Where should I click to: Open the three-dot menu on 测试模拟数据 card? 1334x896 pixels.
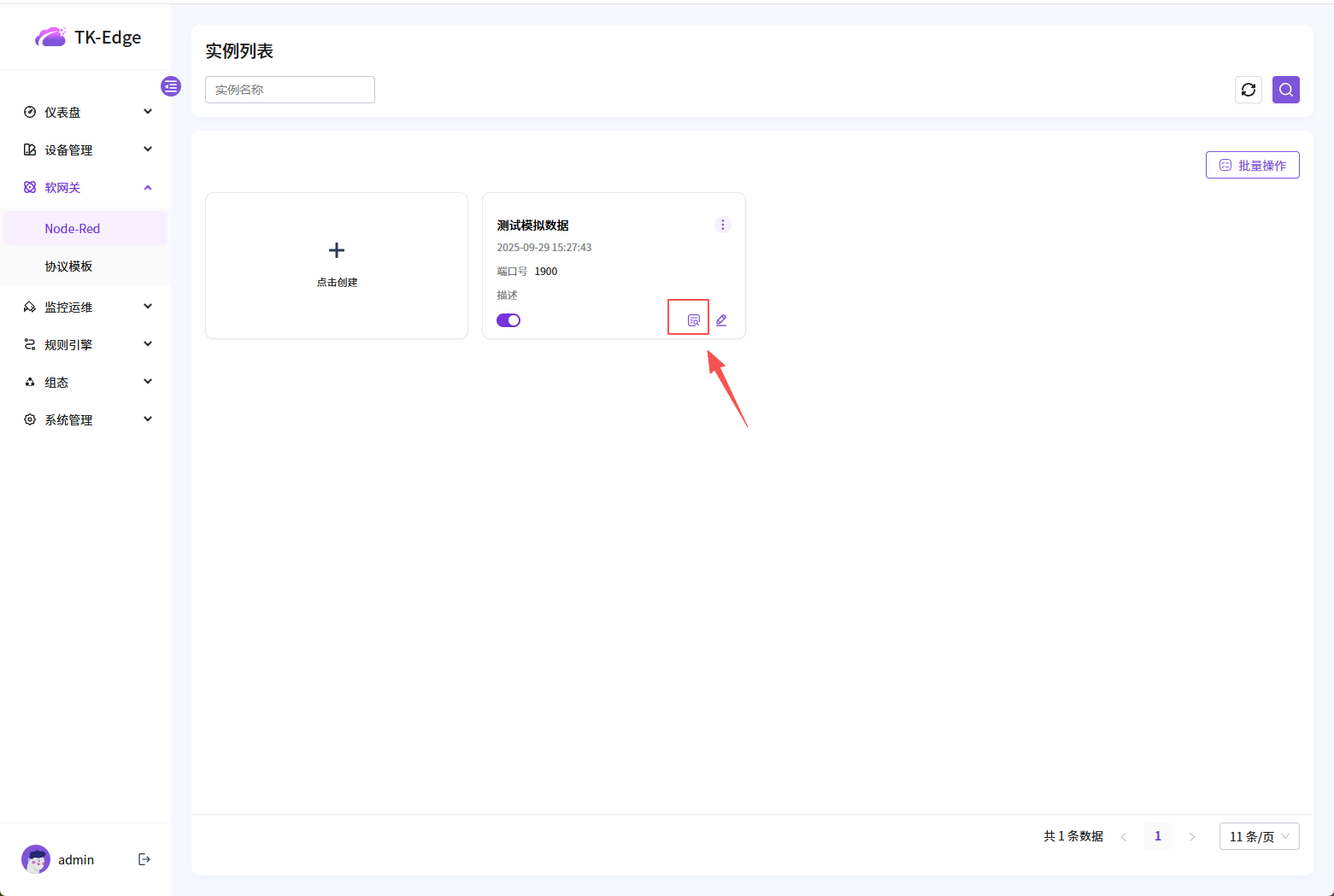[722, 225]
